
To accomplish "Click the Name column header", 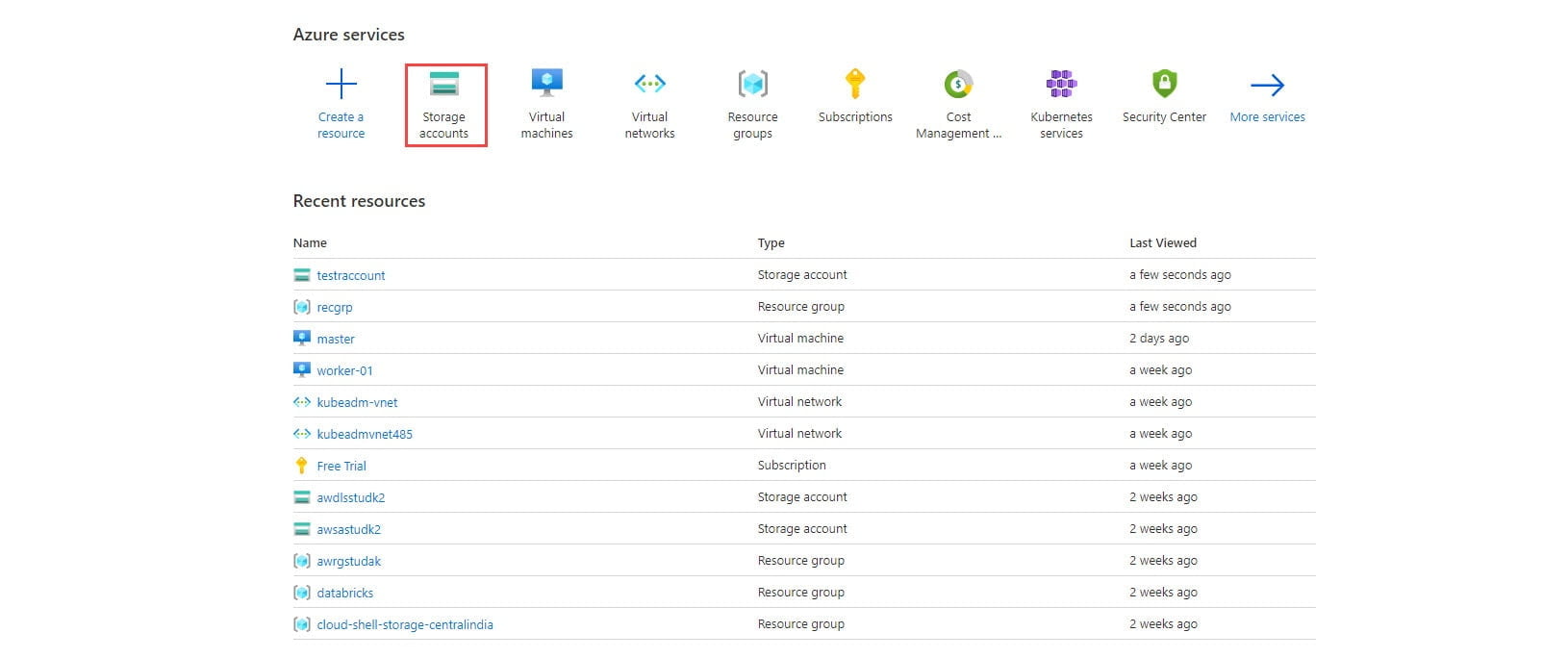I will coord(310,243).
